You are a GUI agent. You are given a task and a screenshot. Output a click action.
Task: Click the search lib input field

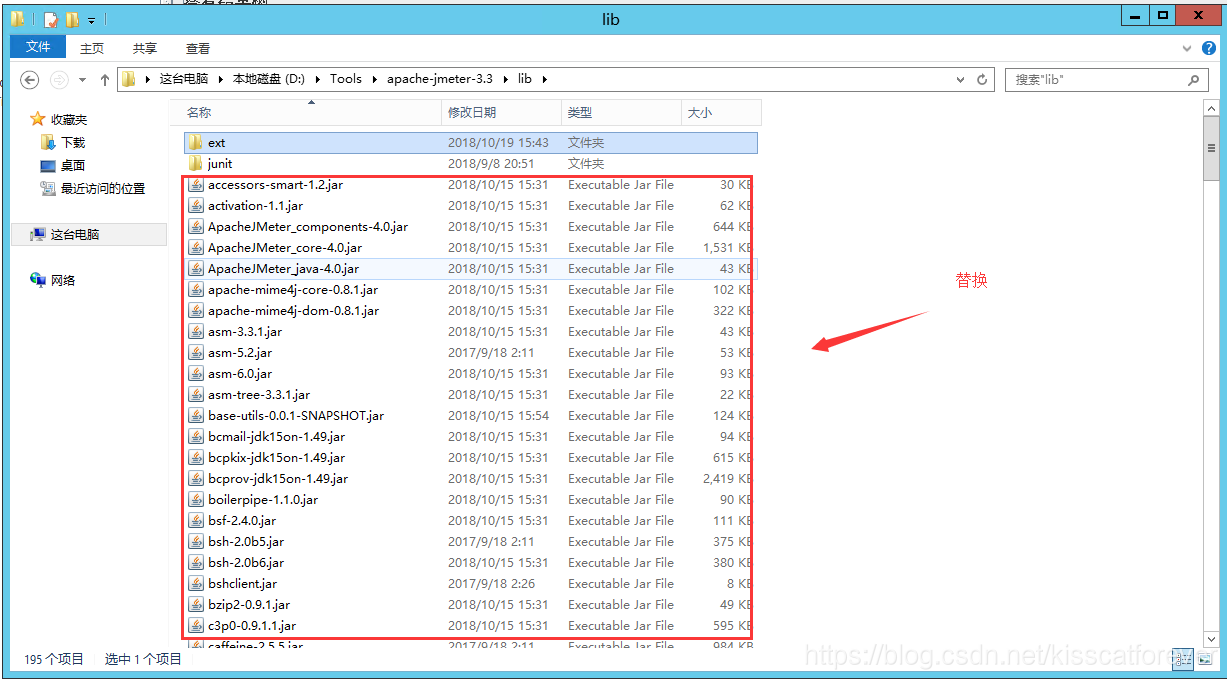[x=1096, y=79]
